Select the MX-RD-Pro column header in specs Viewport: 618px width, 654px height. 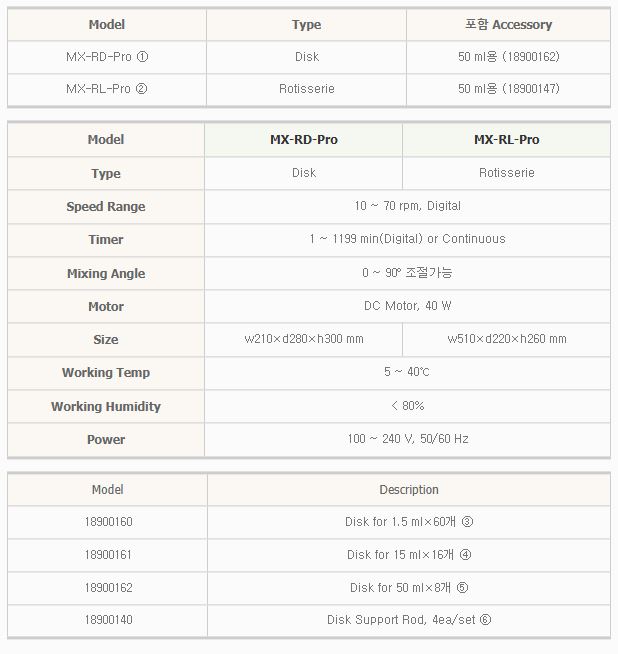304,140
